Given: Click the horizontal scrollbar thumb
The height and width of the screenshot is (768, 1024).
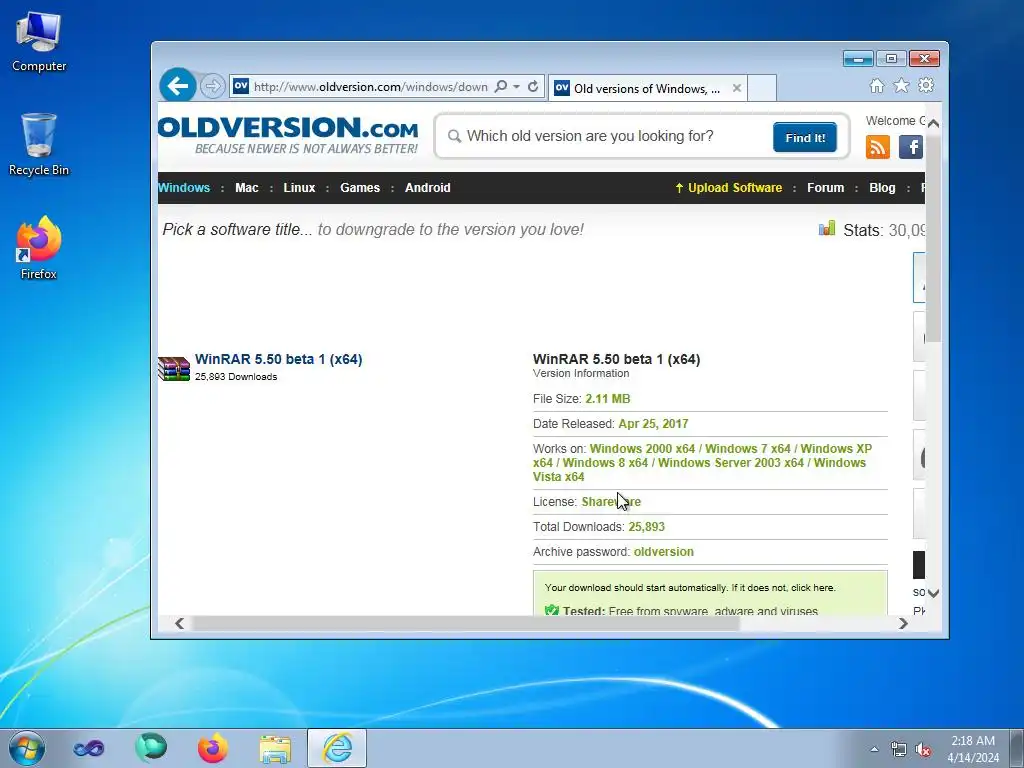Looking at the screenshot, I should (x=465, y=624).
